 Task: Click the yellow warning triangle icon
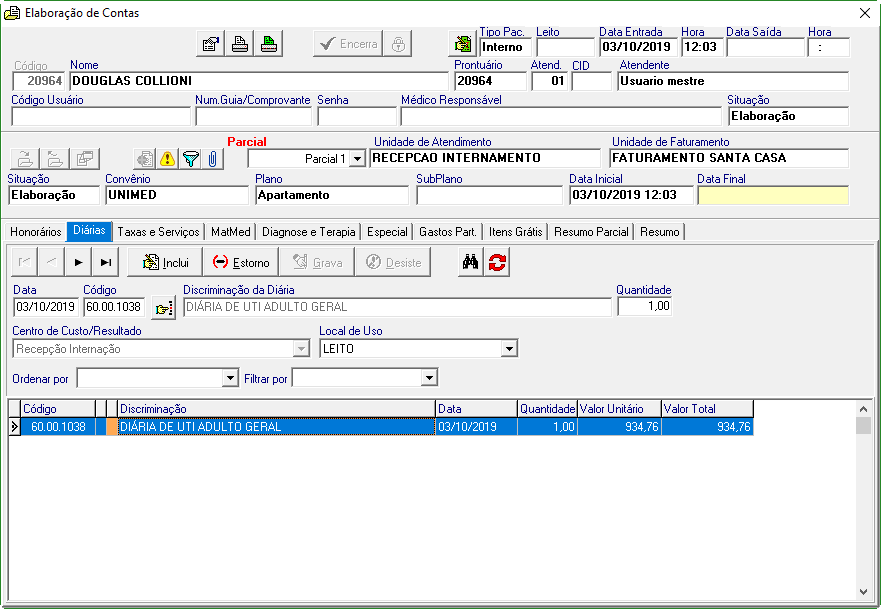(x=167, y=159)
